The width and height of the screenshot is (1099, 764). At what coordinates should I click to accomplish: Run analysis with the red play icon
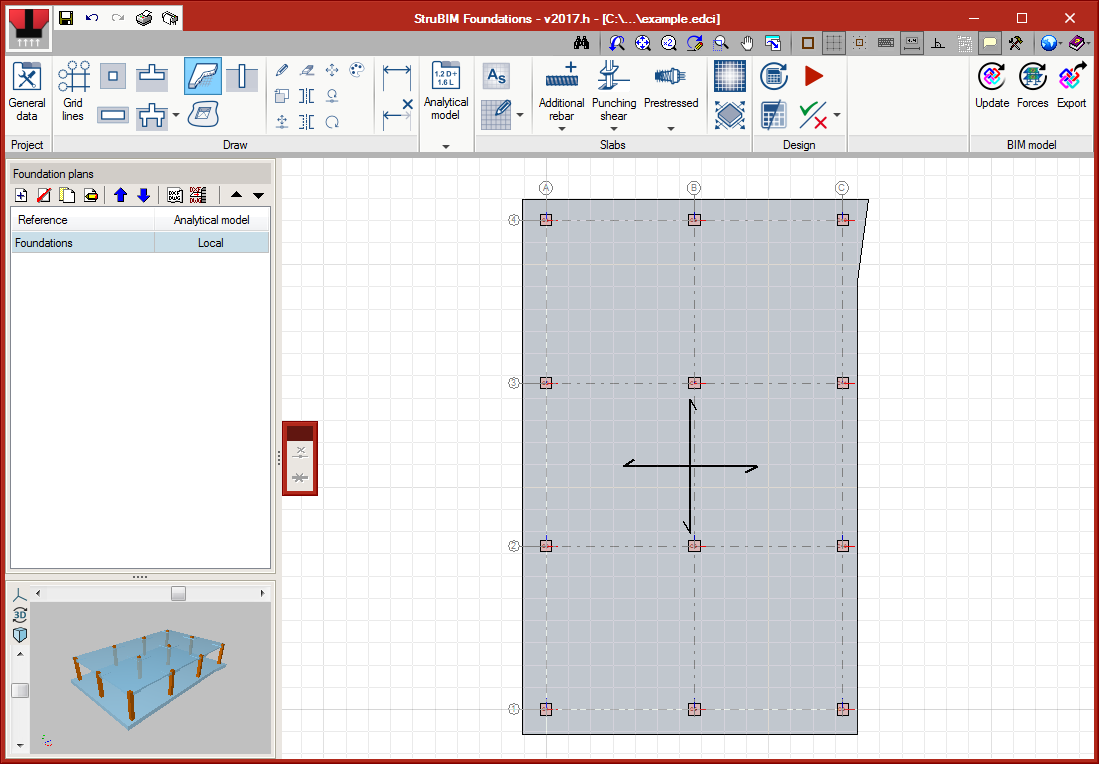coord(813,76)
